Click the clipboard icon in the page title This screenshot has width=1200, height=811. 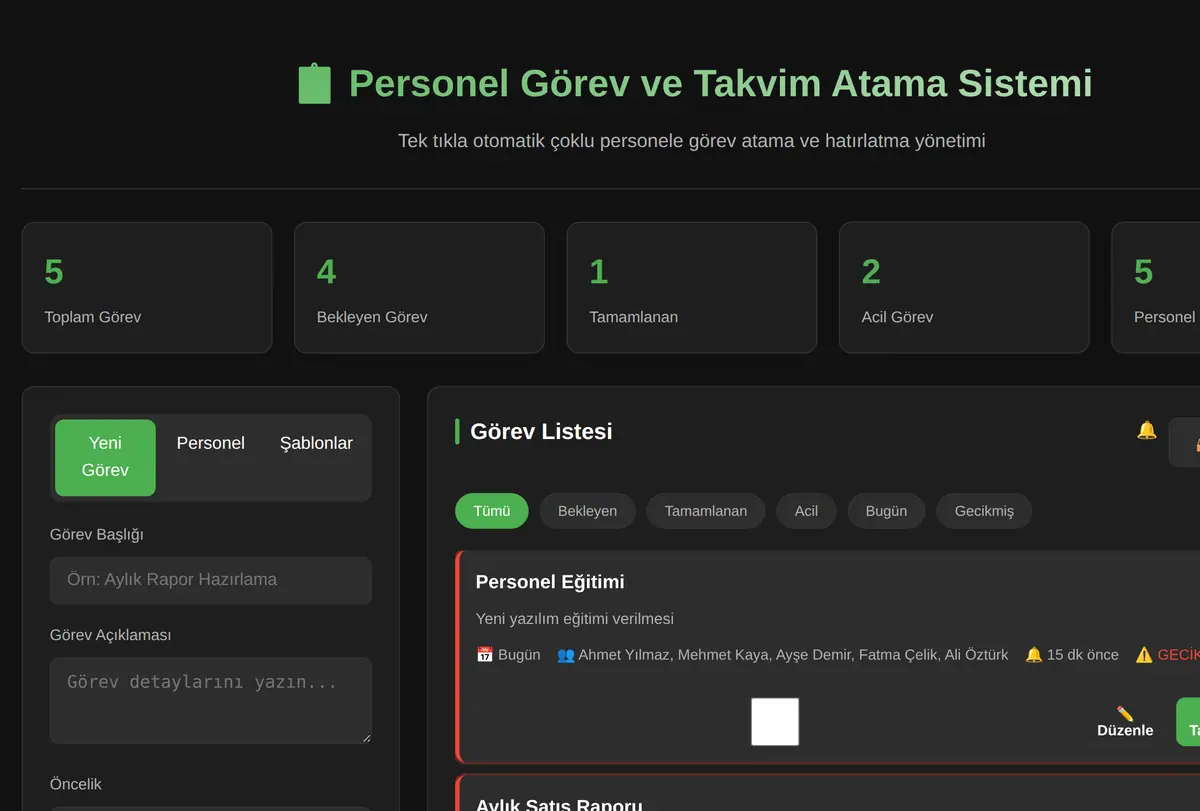tap(315, 84)
